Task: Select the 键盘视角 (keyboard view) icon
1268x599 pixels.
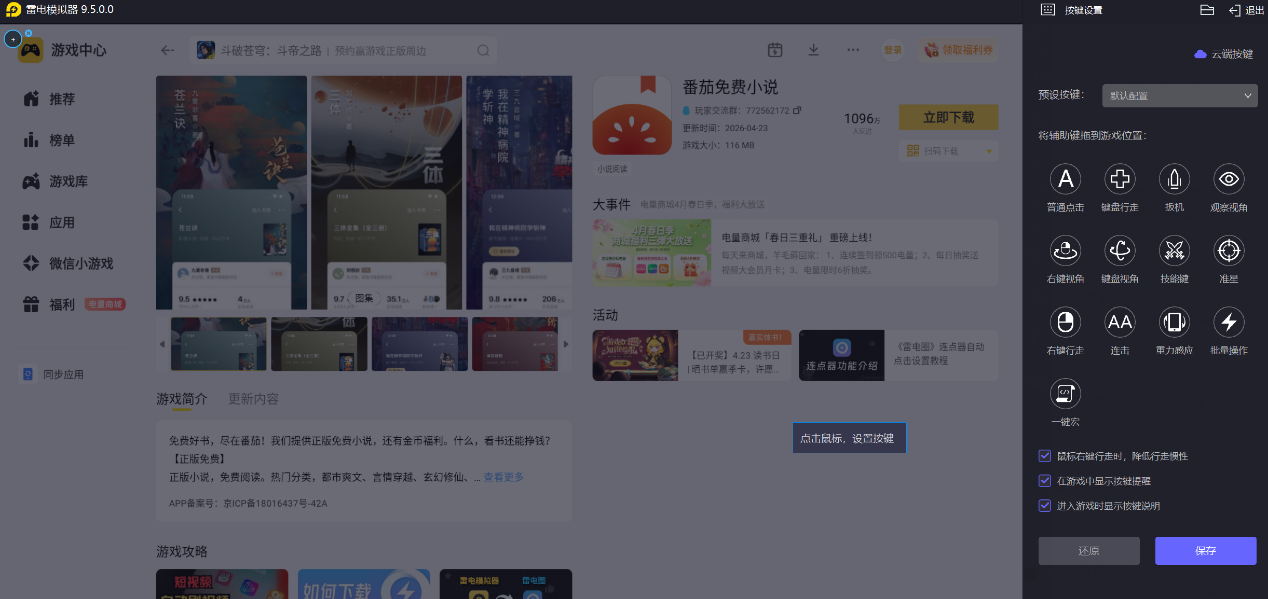Action: click(x=1119, y=250)
